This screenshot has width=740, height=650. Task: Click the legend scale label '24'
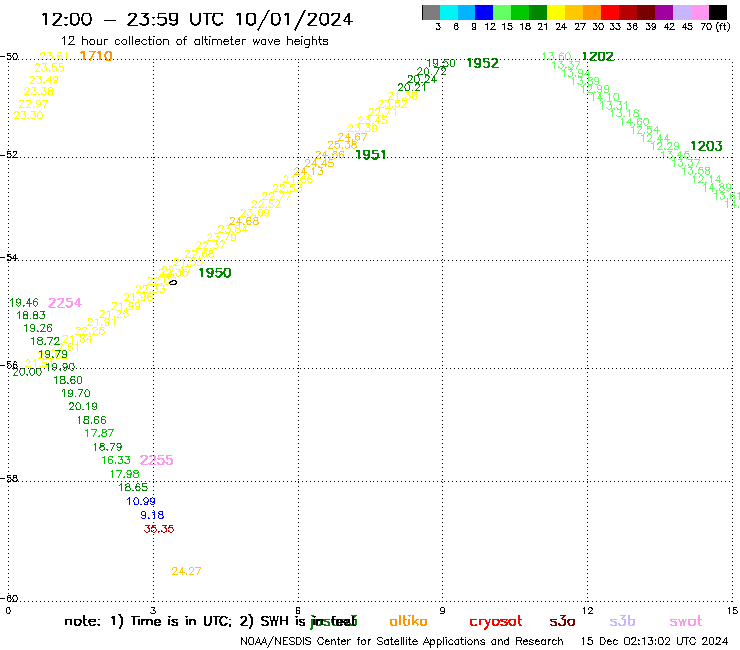point(561,26)
